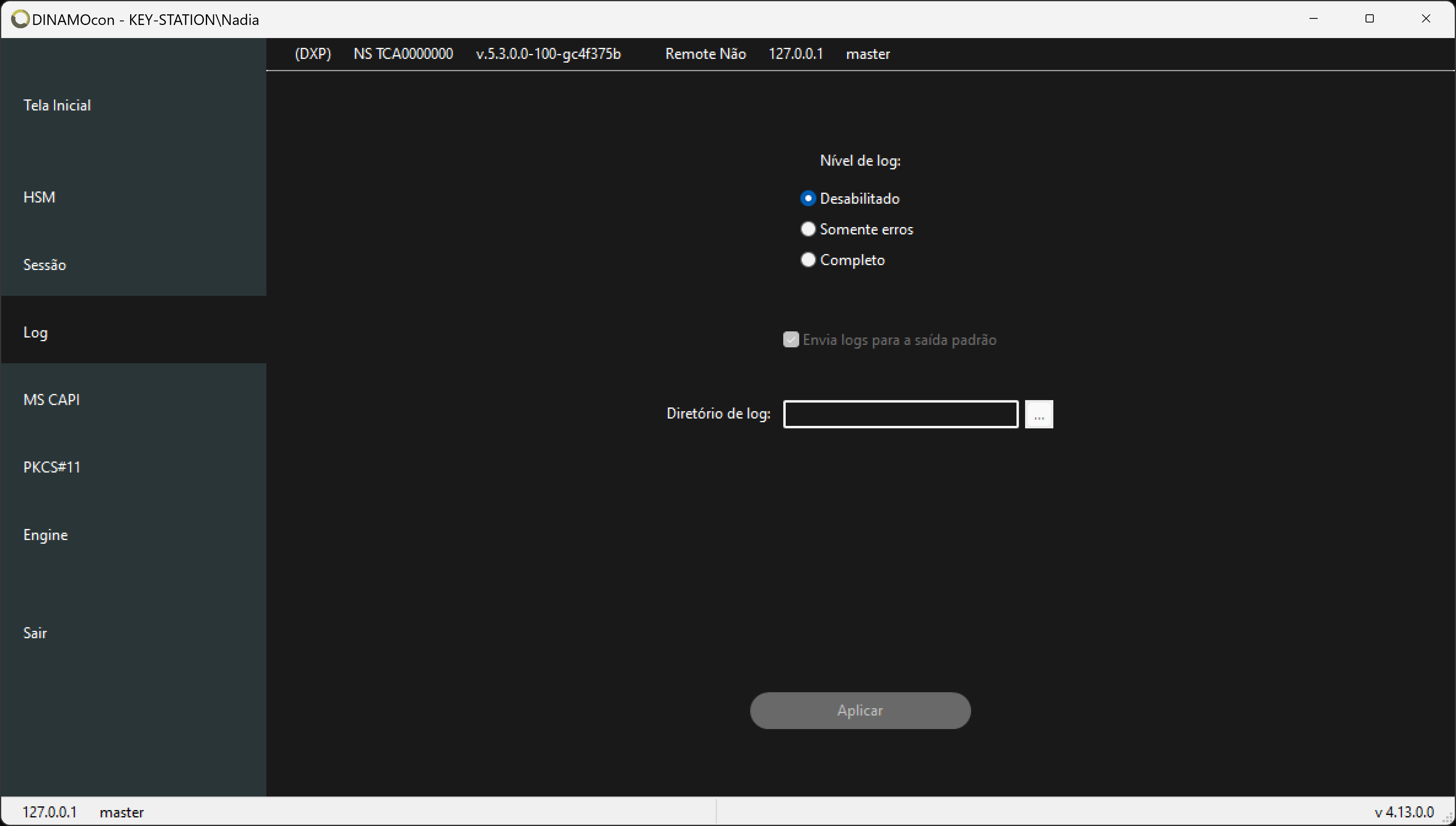
Task: Open the MS CAPI section
Action: (x=133, y=399)
